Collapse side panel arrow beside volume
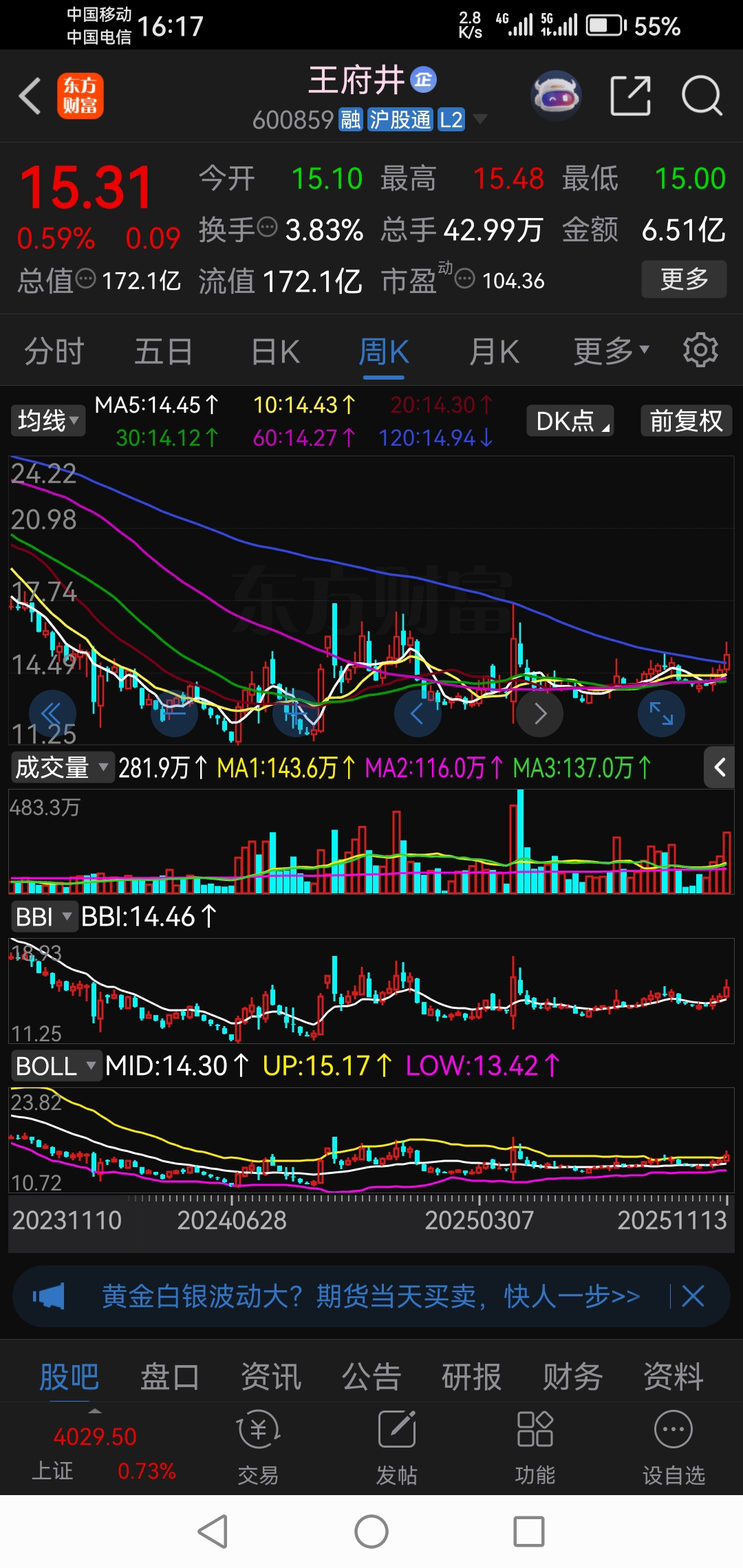The width and height of the screenshot is (743, 1568). point(720,767)
